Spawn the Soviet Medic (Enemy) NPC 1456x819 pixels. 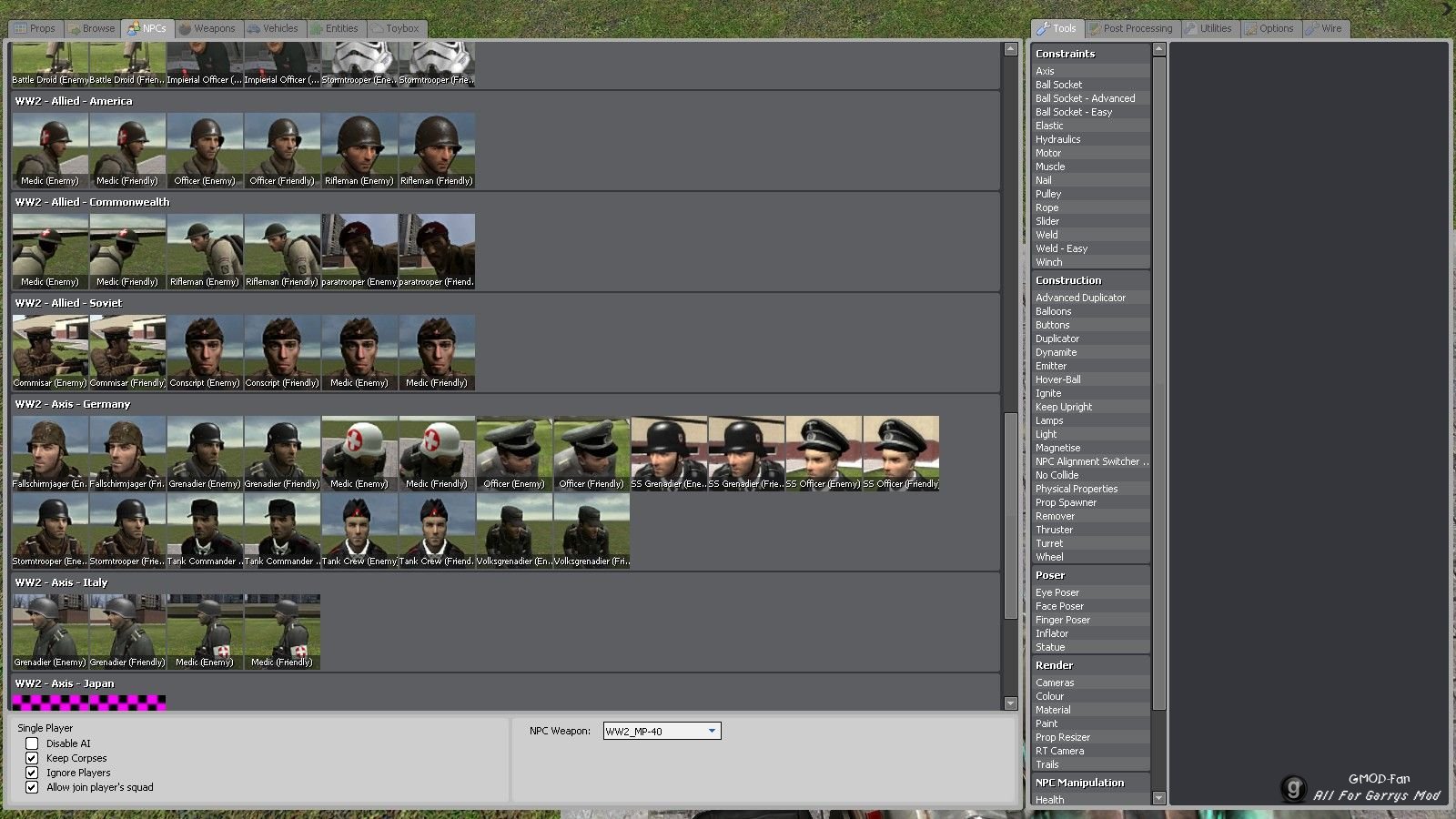[359, 352]
